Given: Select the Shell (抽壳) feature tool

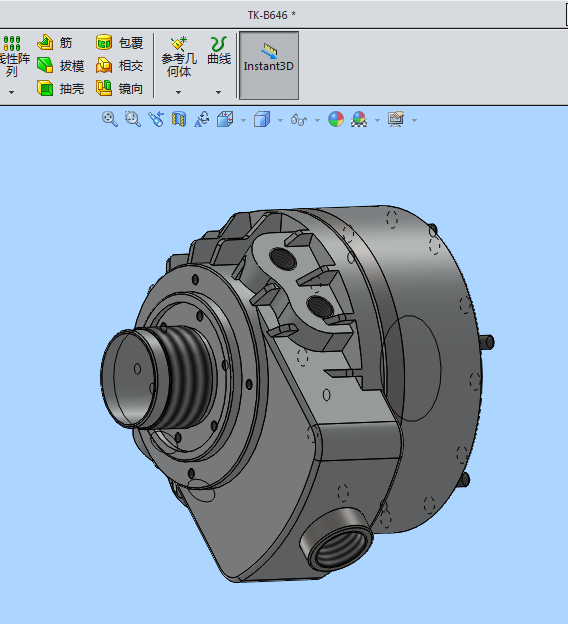Looking at the screenshot, I should click(x=60, y=88).
